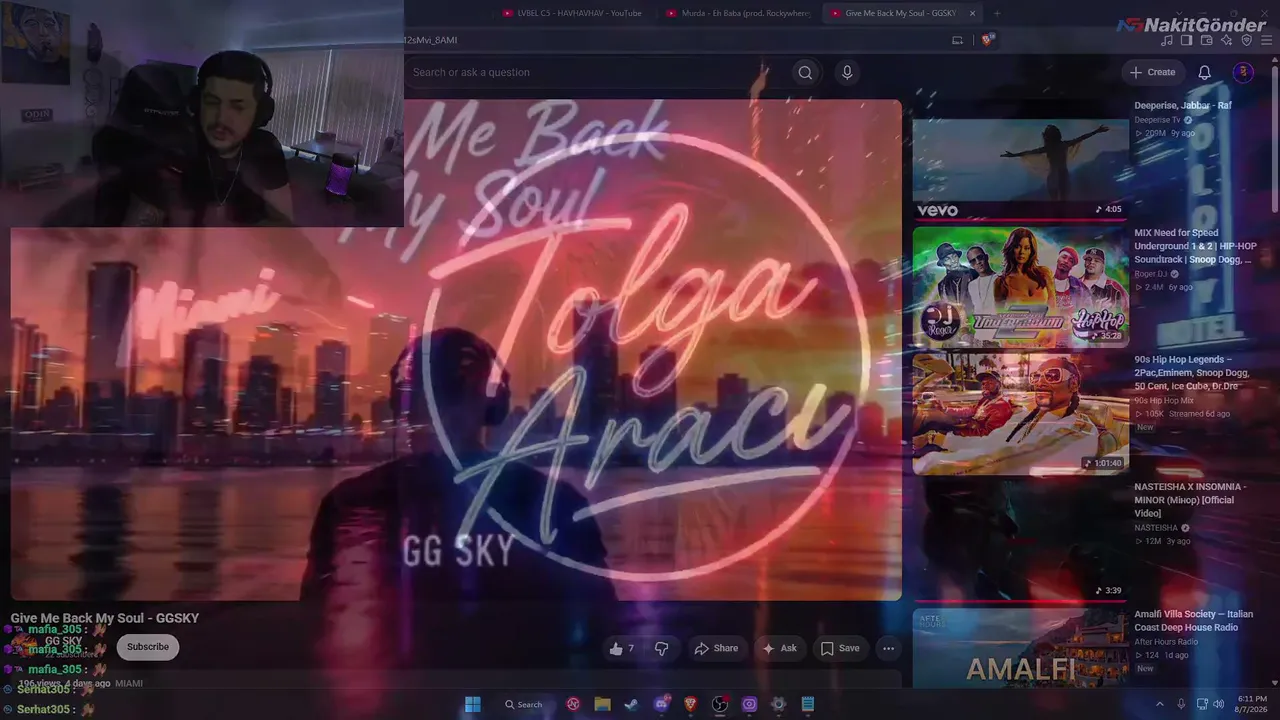1280x720 pixels.
Task: Open the Amalfi video thumbnail
Action: 1020,647
